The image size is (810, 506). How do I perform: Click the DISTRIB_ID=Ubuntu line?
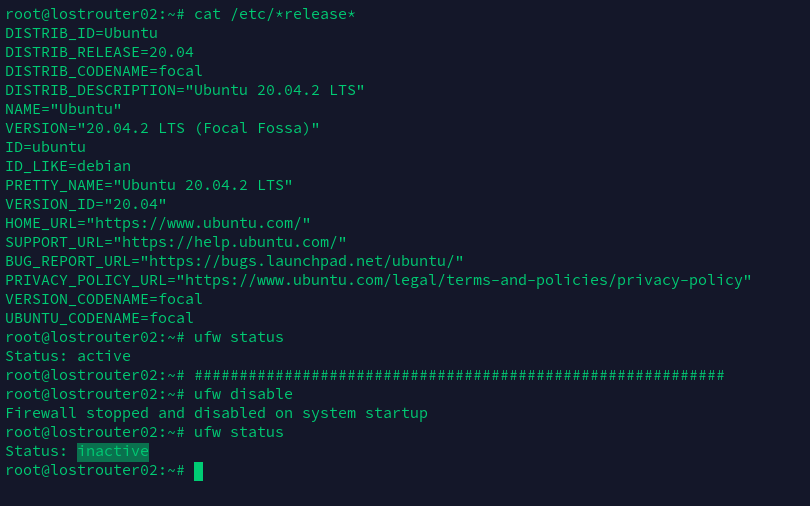[81, 33]
